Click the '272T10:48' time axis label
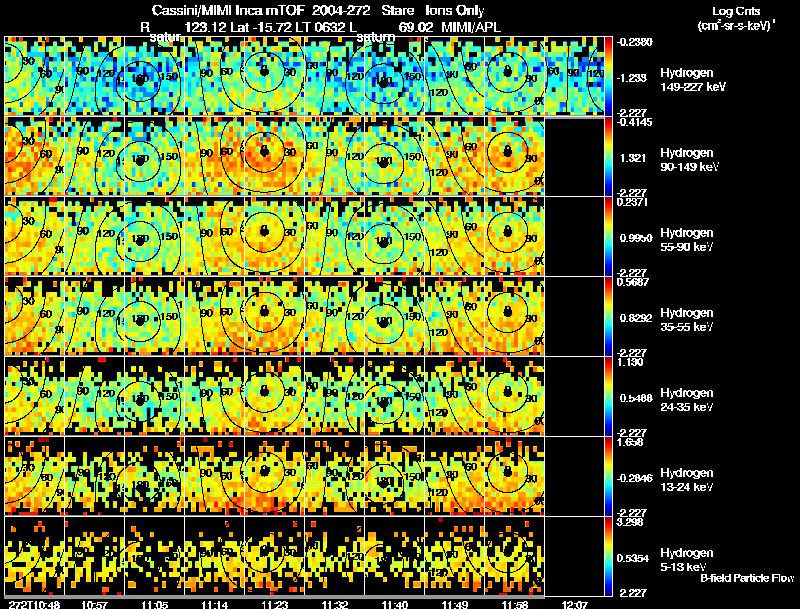 (34, 605)
